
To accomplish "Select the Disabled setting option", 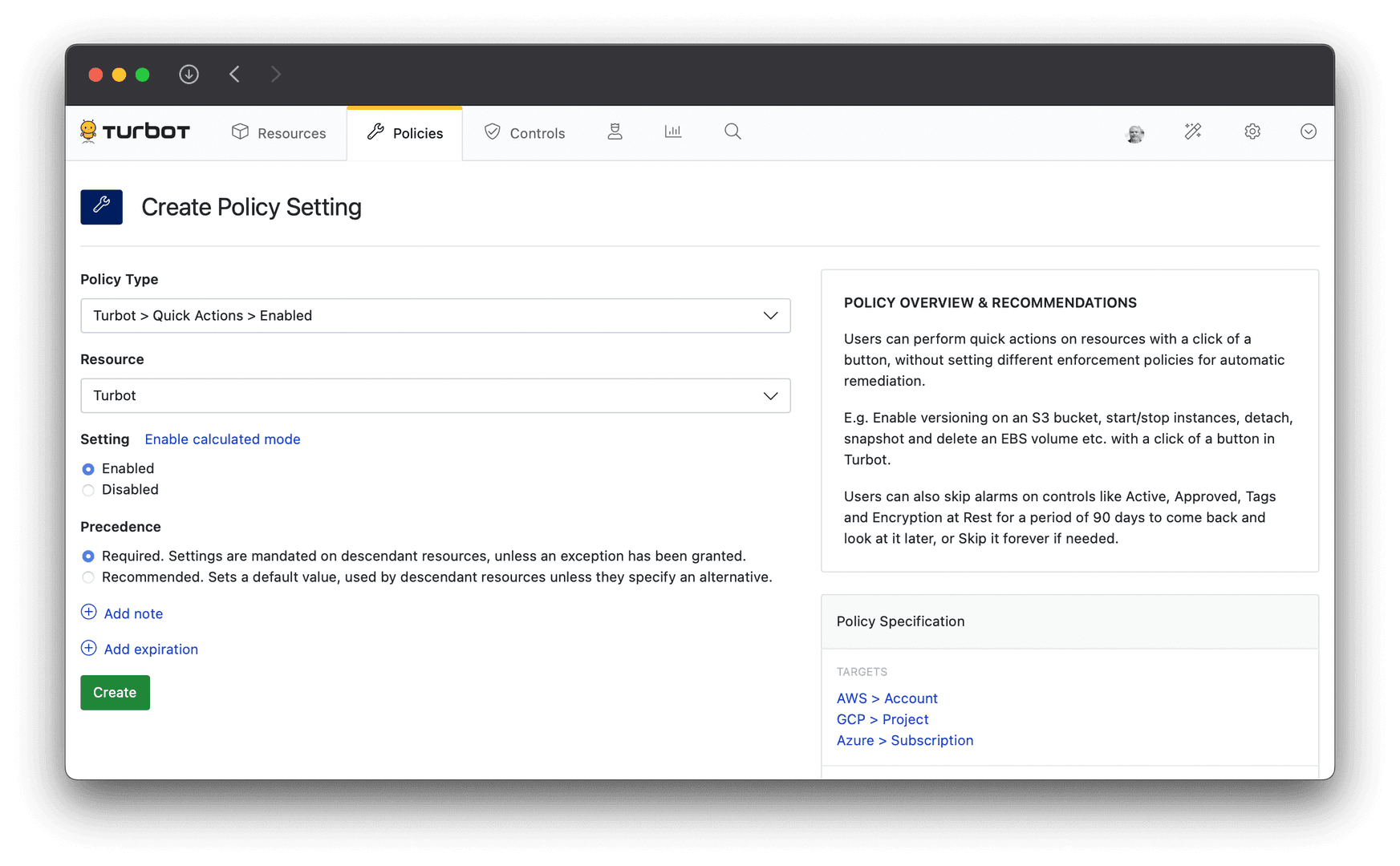I will pos(88,490).
